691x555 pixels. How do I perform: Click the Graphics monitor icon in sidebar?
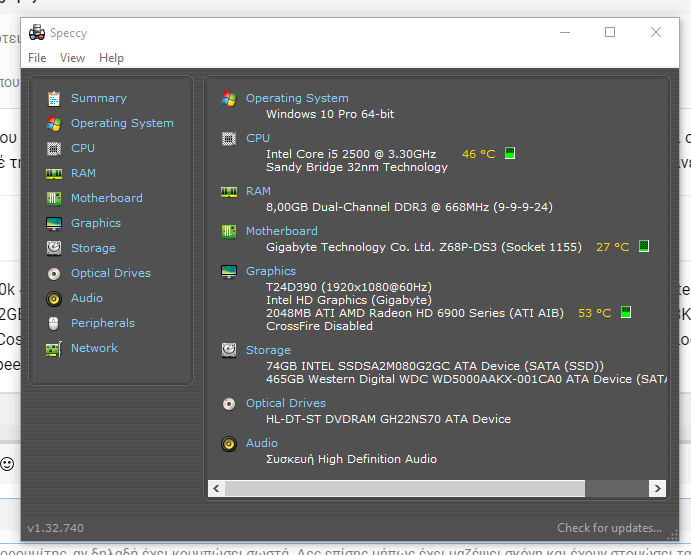click(x=54, y=223)
